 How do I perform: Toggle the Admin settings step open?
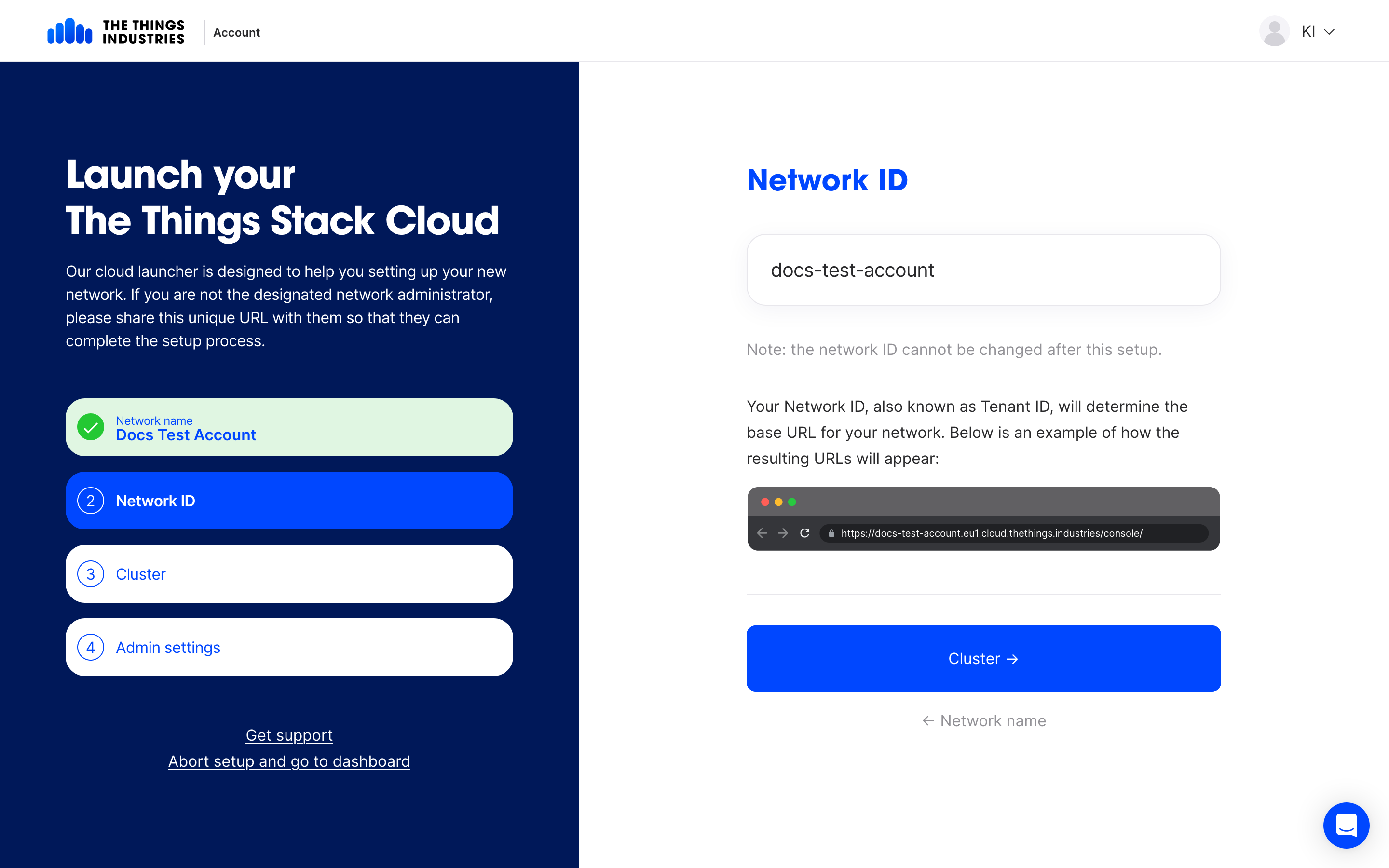point(289,647)
